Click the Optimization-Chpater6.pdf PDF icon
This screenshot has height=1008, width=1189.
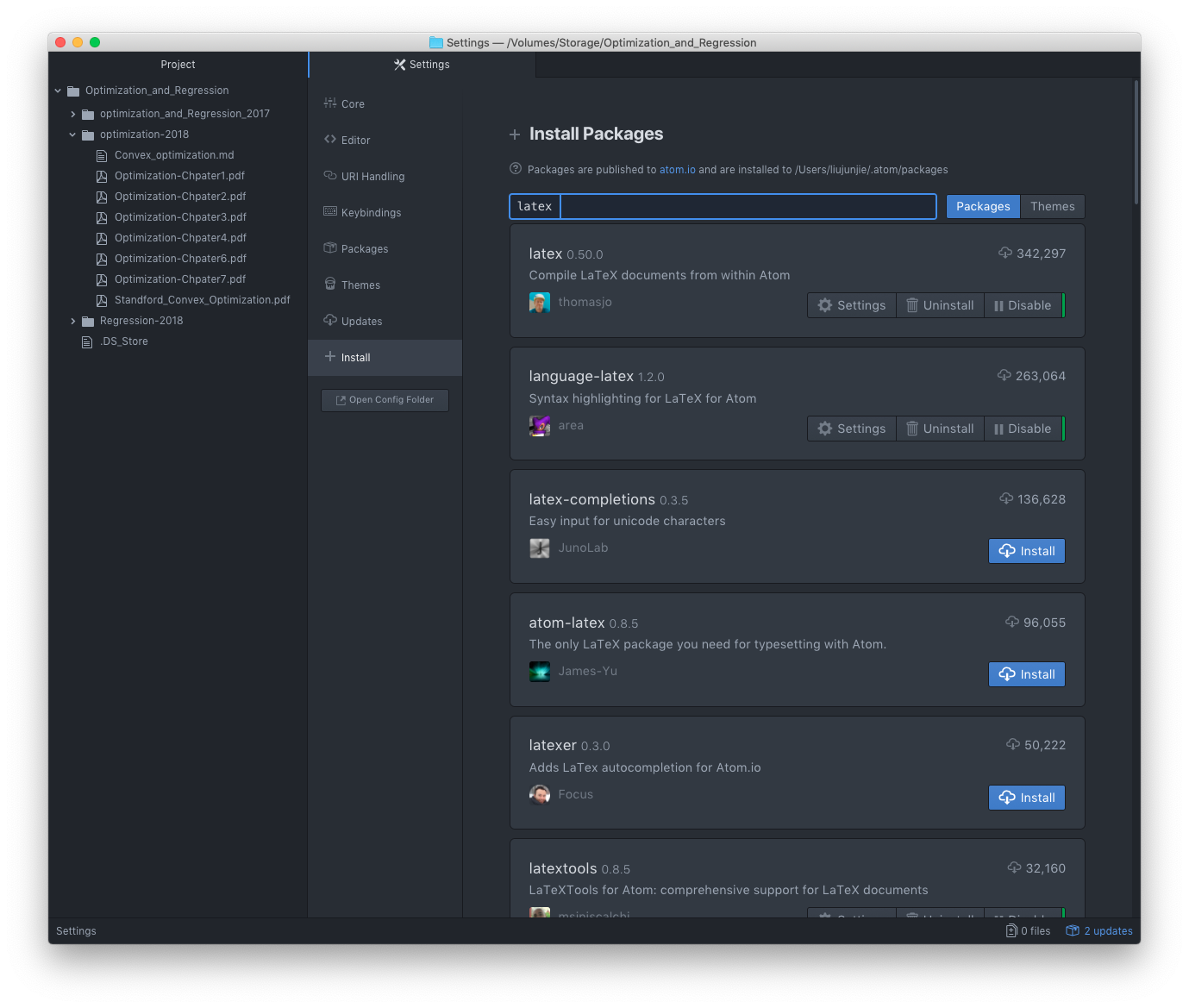(102, 259)
